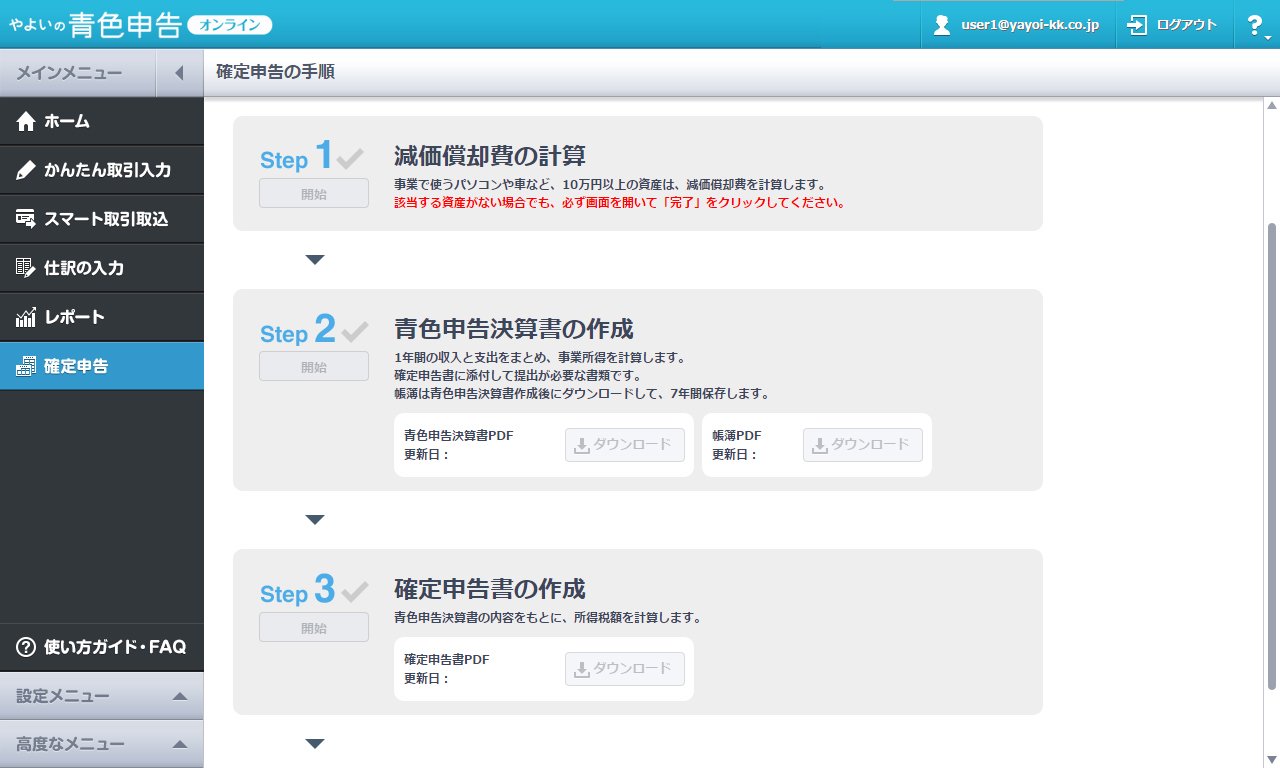Open the レポート menu item
The image size is (1280, 768).
[102, 318]
